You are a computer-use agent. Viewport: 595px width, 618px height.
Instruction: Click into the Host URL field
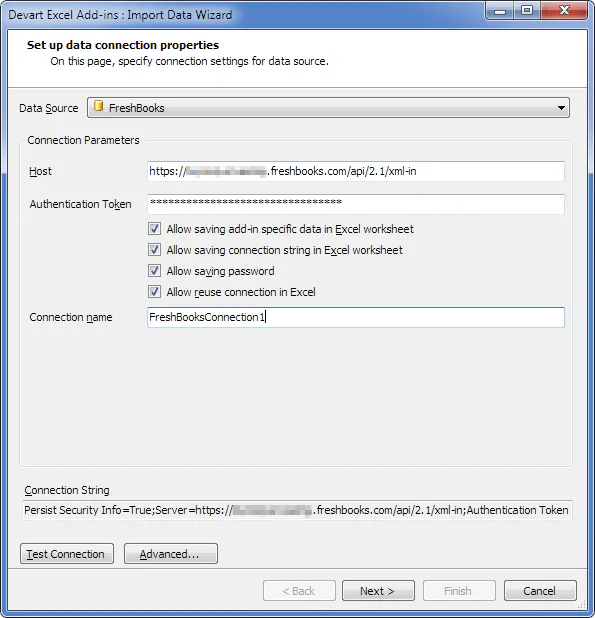pos(356,171)
